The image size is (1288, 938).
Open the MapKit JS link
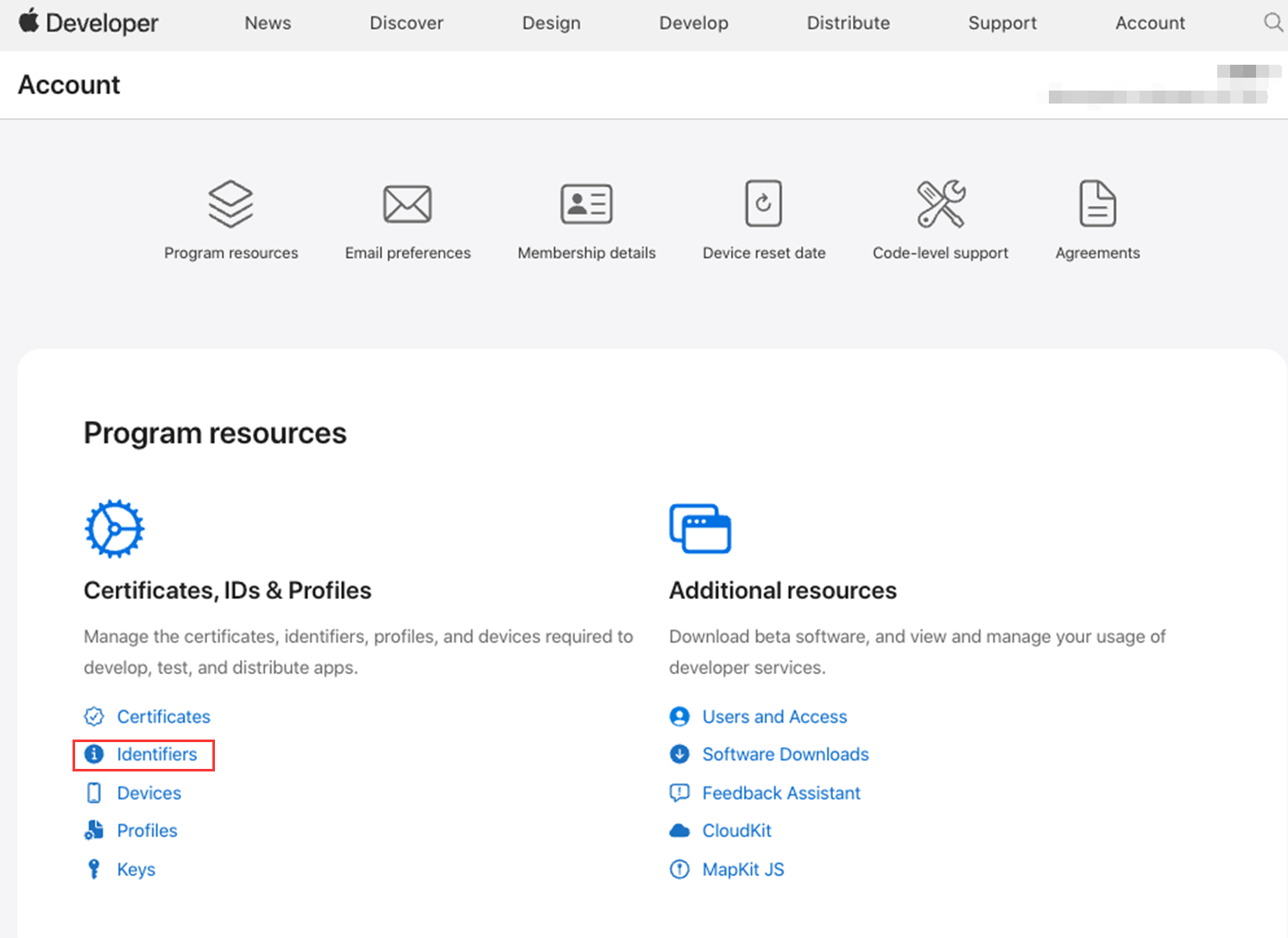[x=743, y=869]
